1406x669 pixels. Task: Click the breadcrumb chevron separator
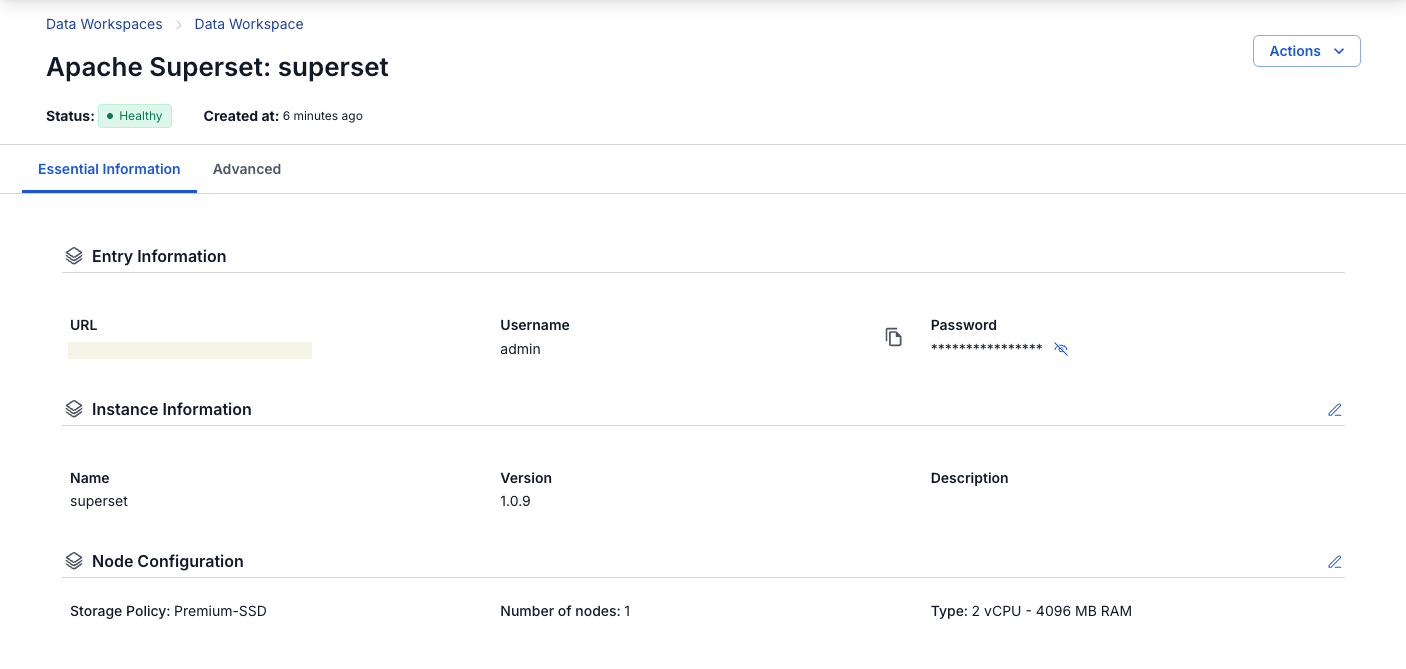(178, 24)
